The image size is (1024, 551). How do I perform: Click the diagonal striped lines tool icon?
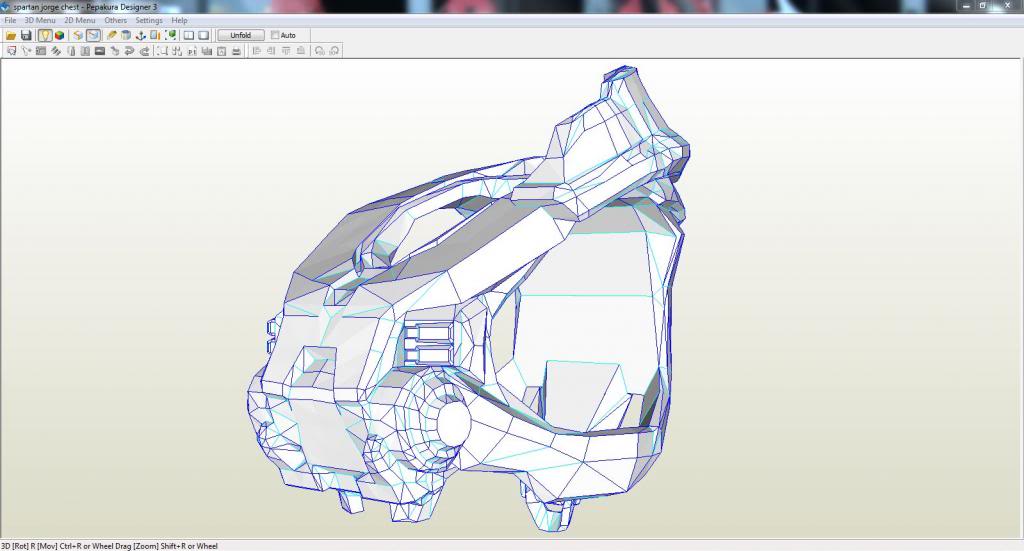(56, 51)
